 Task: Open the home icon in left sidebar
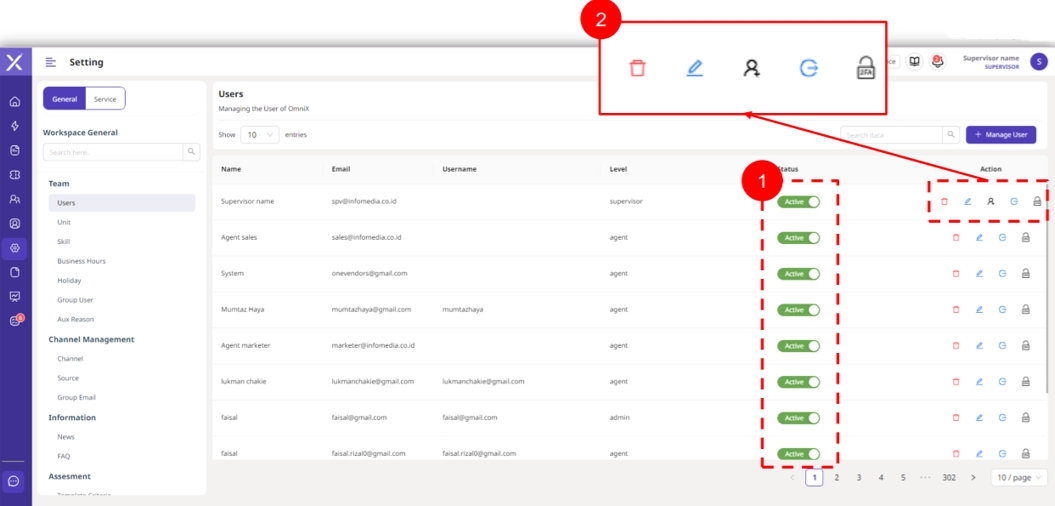pos(15,102)
